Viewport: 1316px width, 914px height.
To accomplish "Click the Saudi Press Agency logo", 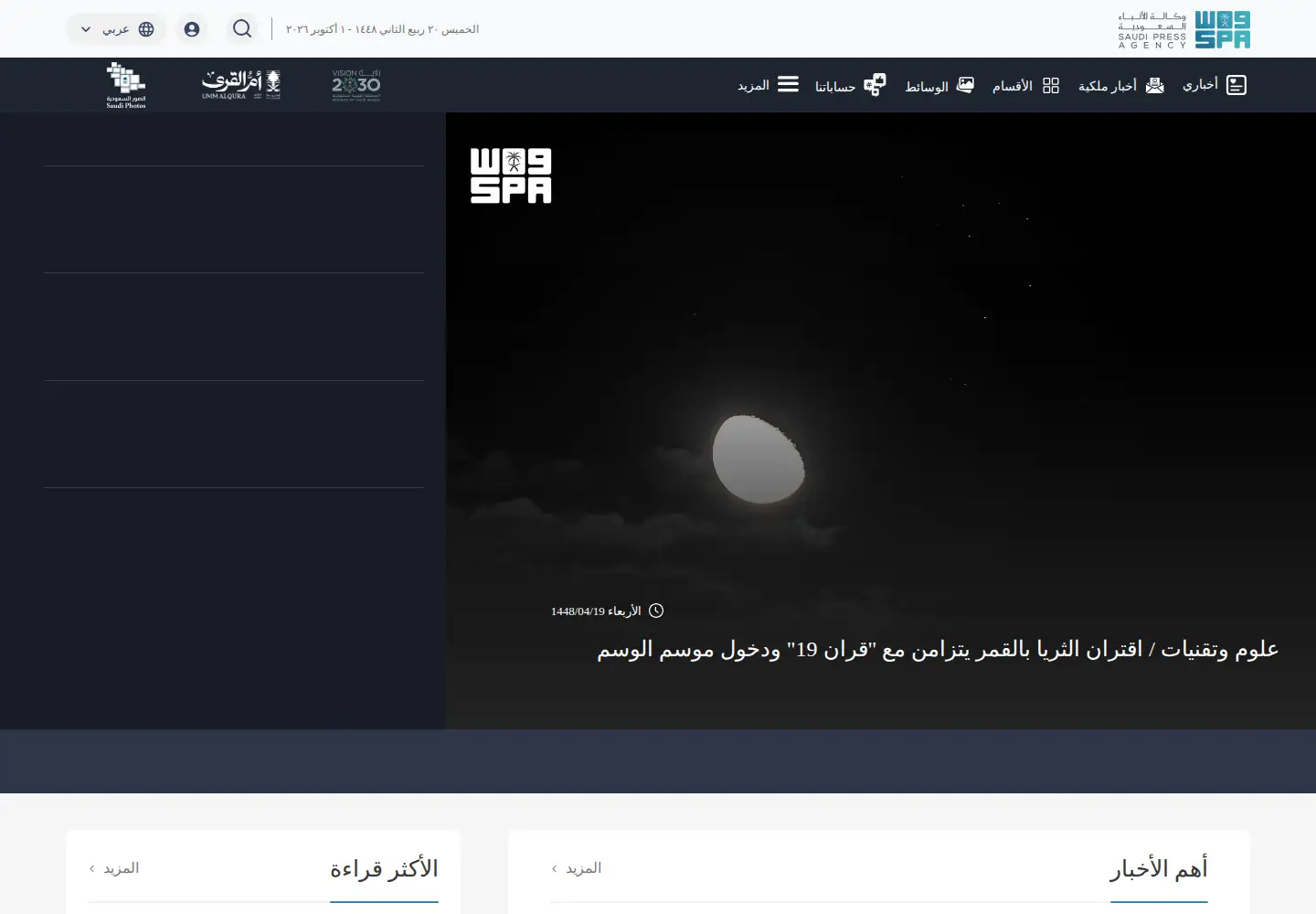I will click(1183, 29).
